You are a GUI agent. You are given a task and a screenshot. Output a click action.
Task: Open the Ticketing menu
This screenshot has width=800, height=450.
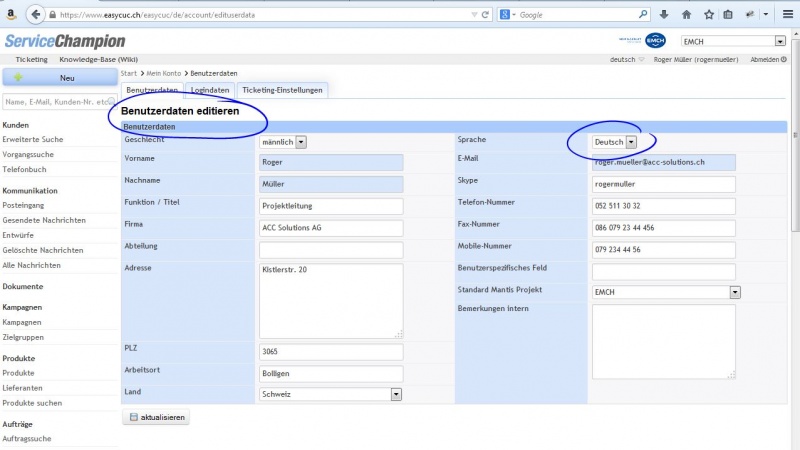[31, 59]
